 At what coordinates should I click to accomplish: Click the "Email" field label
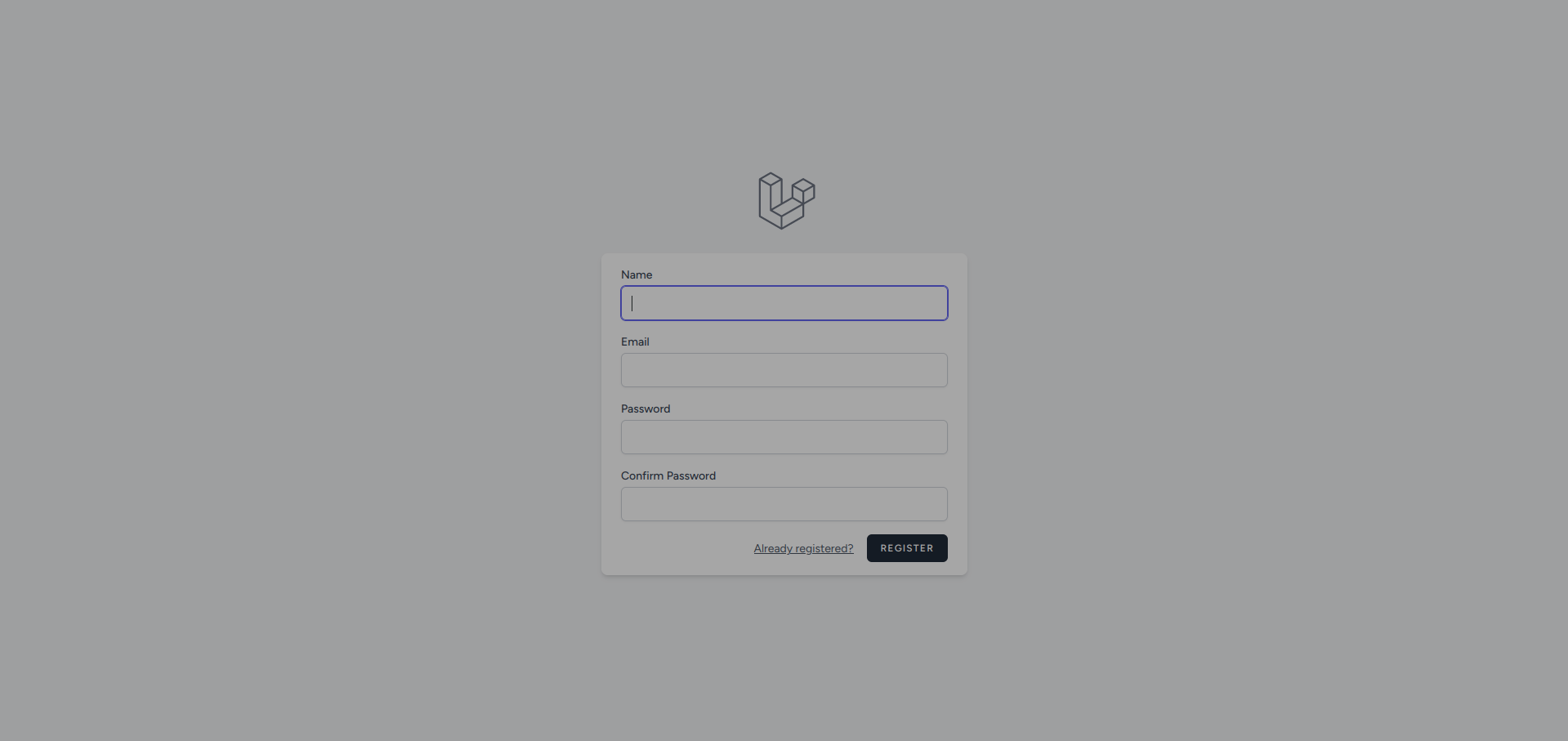coord(635,341)
